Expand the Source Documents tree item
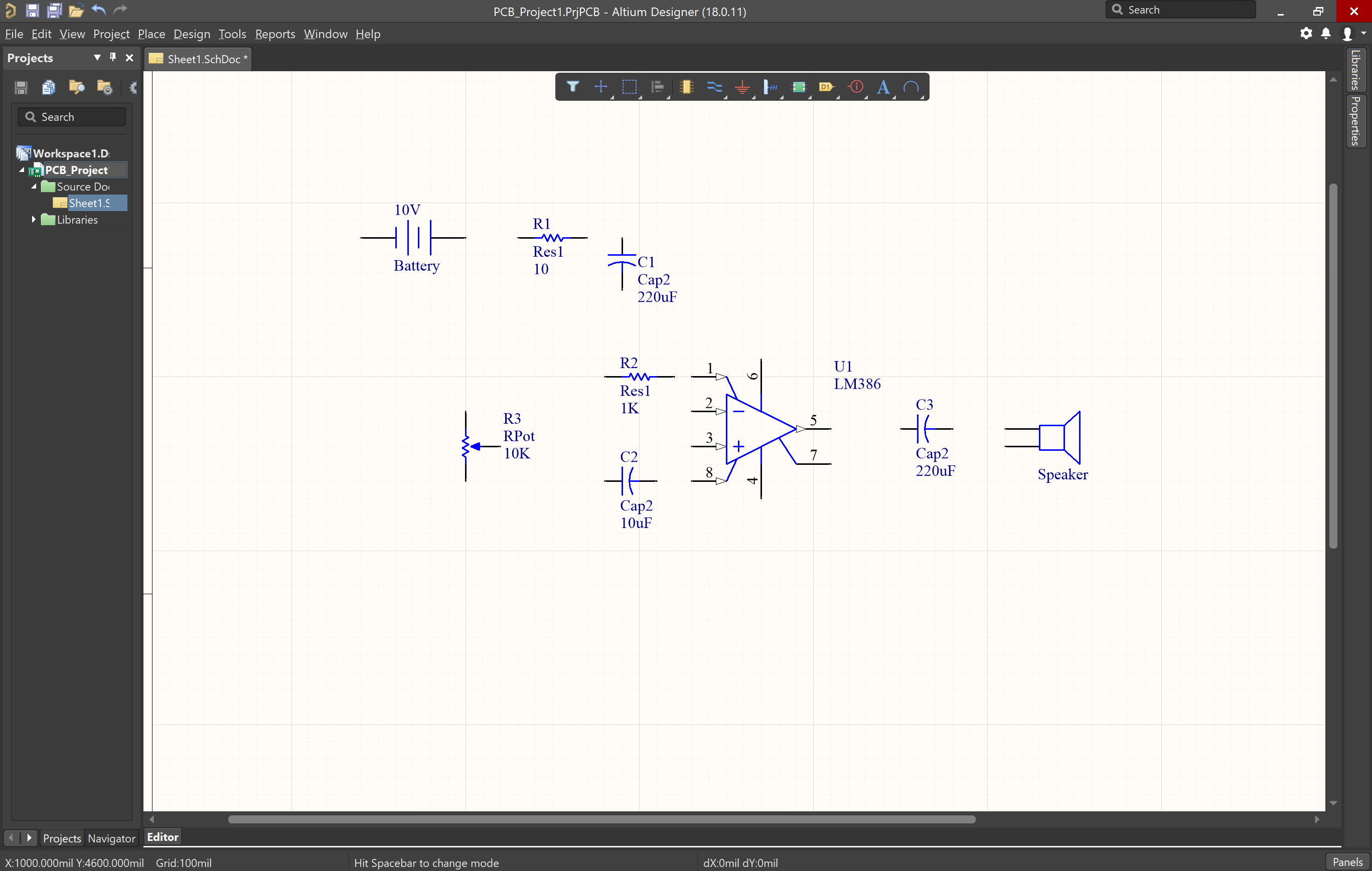The width and height of the screenshot is (1372, 871). coord(35,186)
